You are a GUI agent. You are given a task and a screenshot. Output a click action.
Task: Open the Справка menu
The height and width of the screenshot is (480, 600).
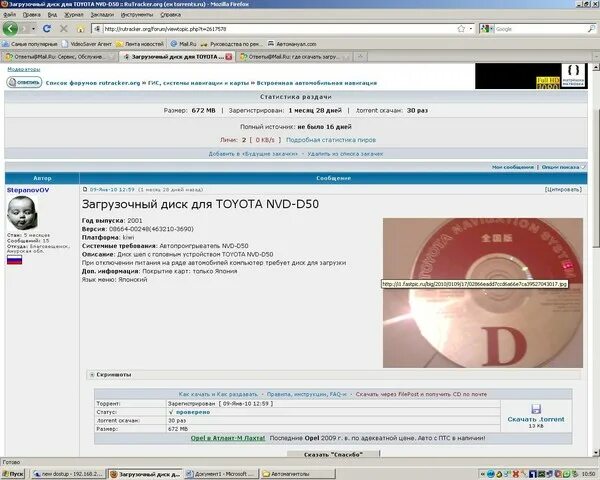click(170, 15)
